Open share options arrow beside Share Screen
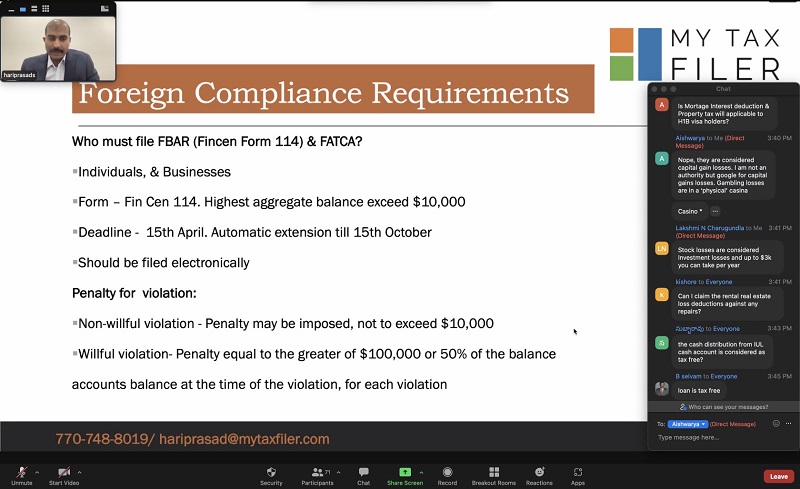This screenshot has width=800, height=489. pyautogui.click(x=421, y=472)
